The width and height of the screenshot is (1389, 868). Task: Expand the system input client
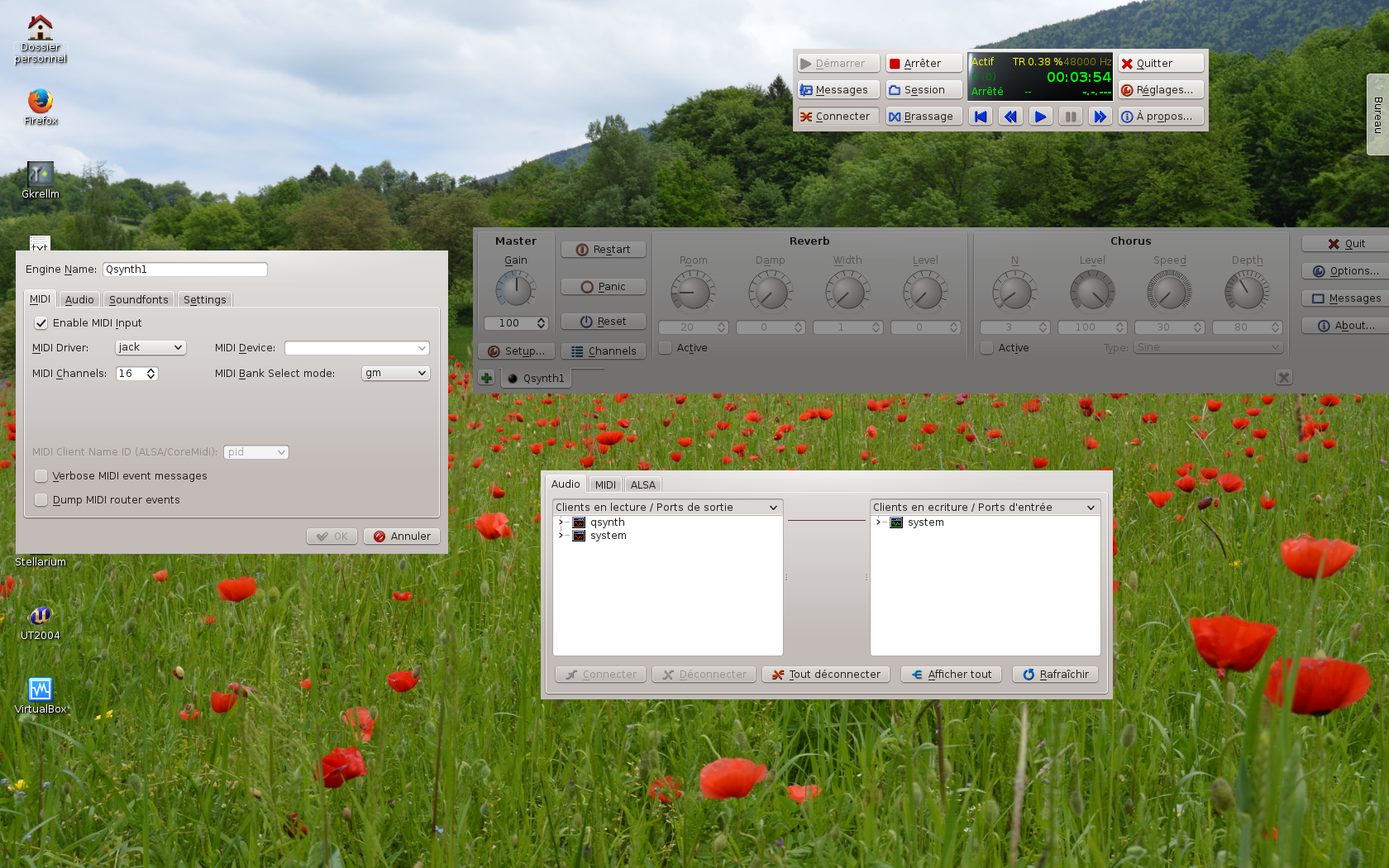[878, 522]
